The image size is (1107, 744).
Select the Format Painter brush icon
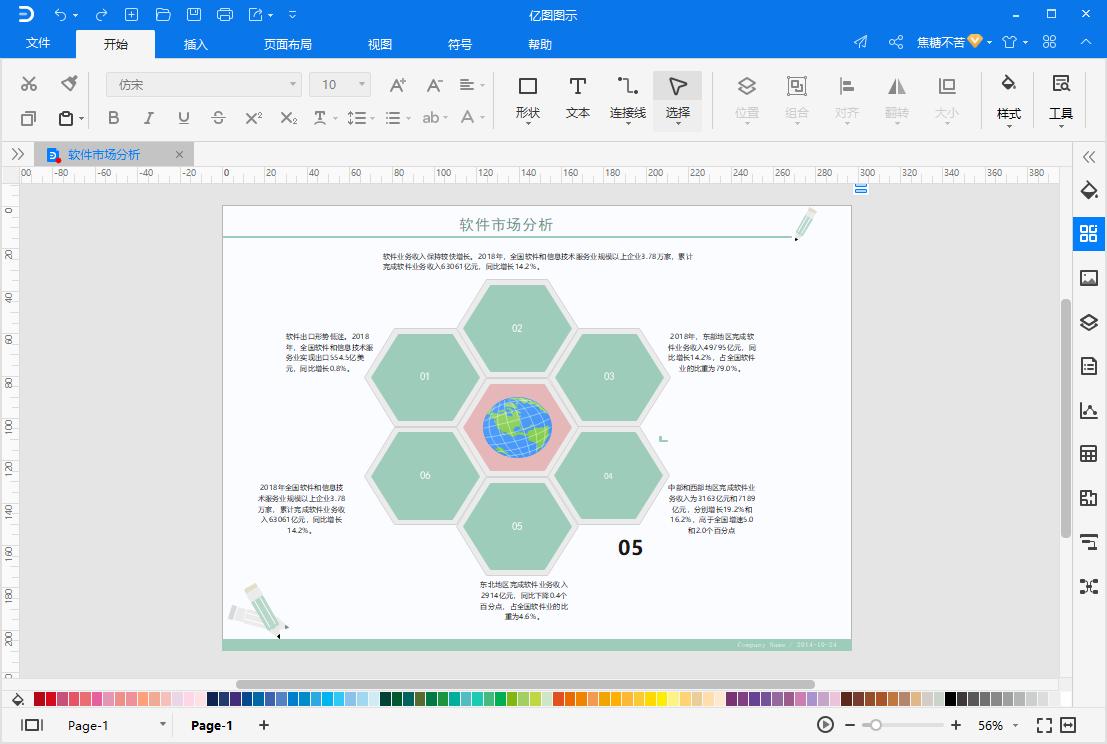tap(69, 84)
